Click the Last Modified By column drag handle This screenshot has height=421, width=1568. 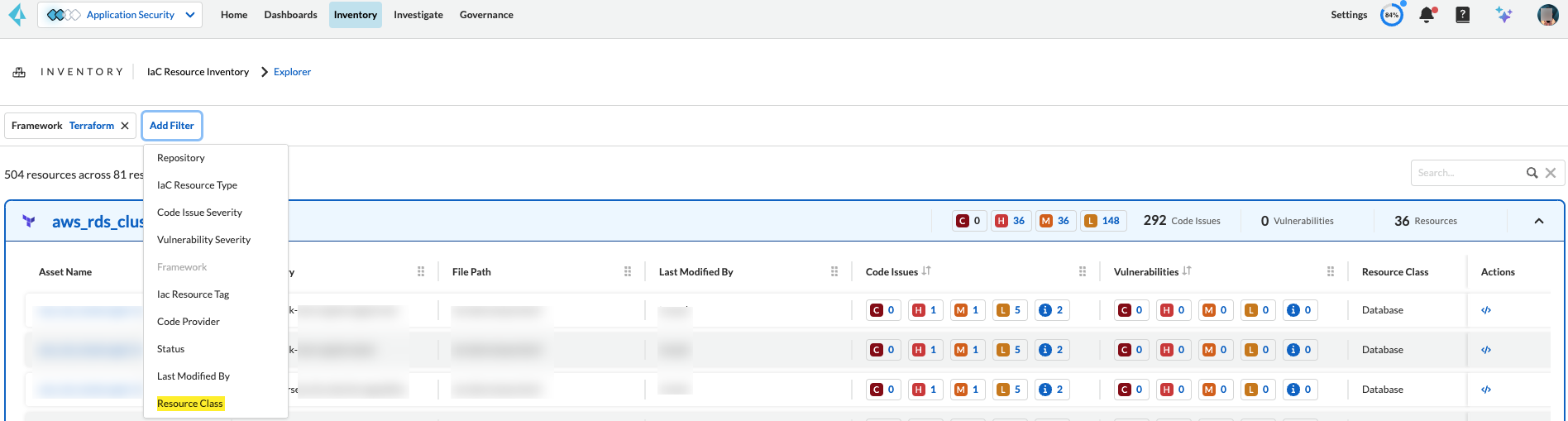[834, 271]
